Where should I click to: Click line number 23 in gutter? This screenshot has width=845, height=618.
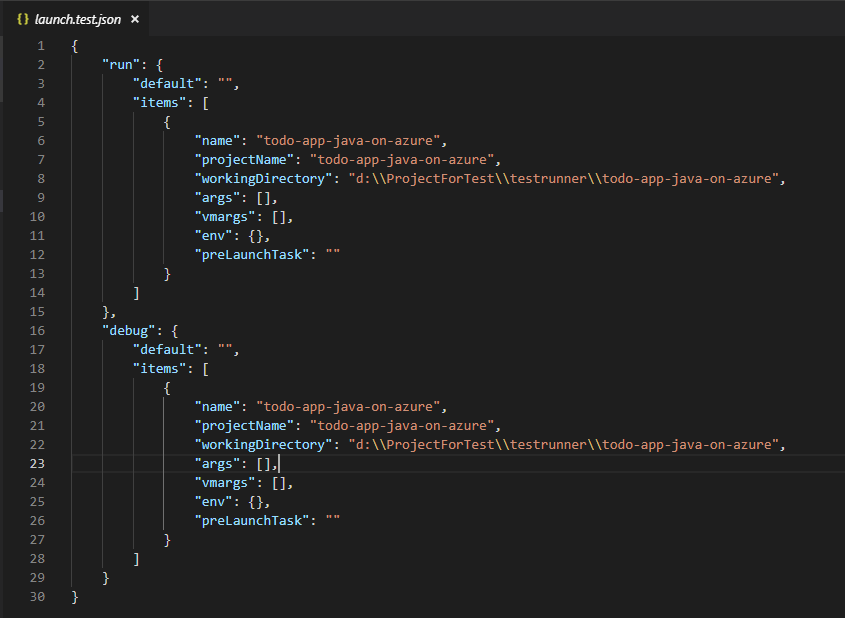coord(37,464)
